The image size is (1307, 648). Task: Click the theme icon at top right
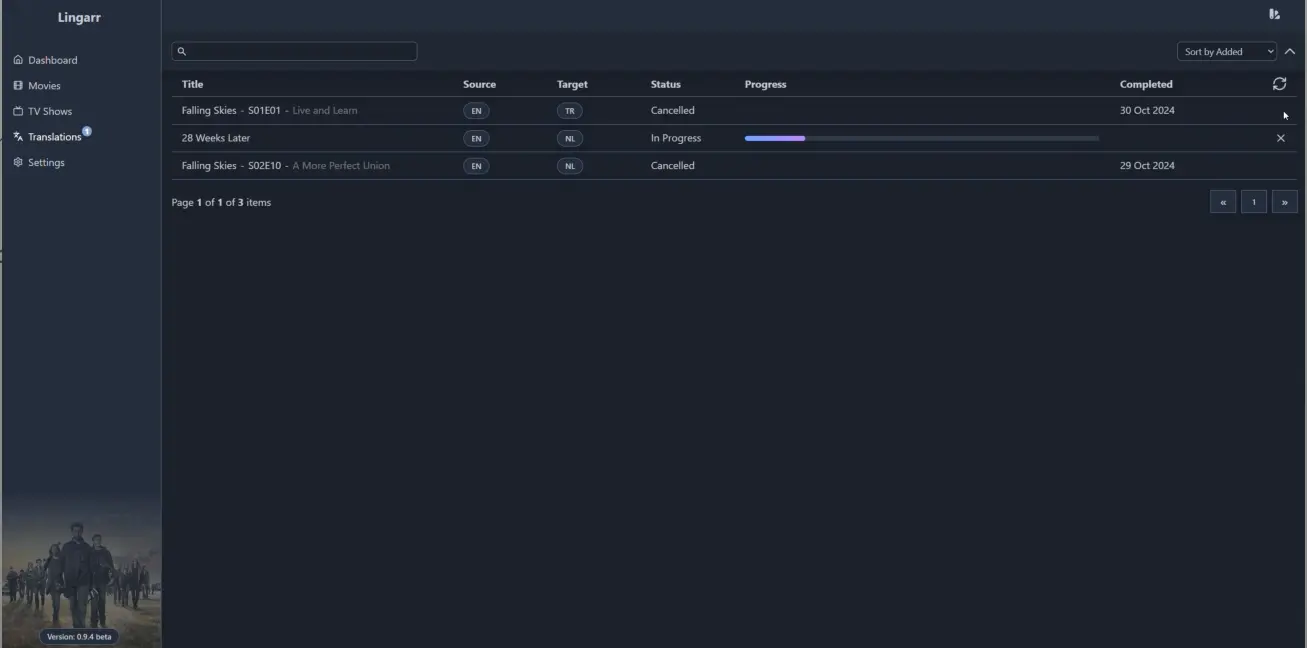click(1273, 14)
